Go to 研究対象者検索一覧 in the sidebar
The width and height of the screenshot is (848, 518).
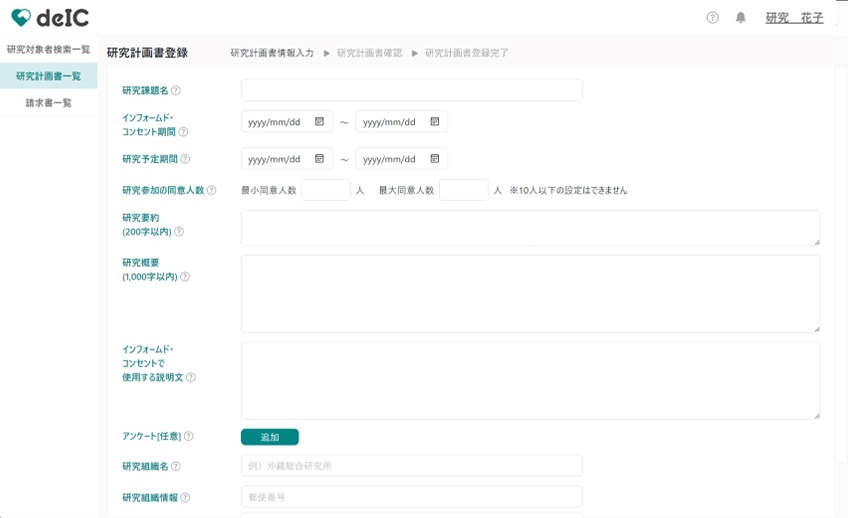click(49, 50)
